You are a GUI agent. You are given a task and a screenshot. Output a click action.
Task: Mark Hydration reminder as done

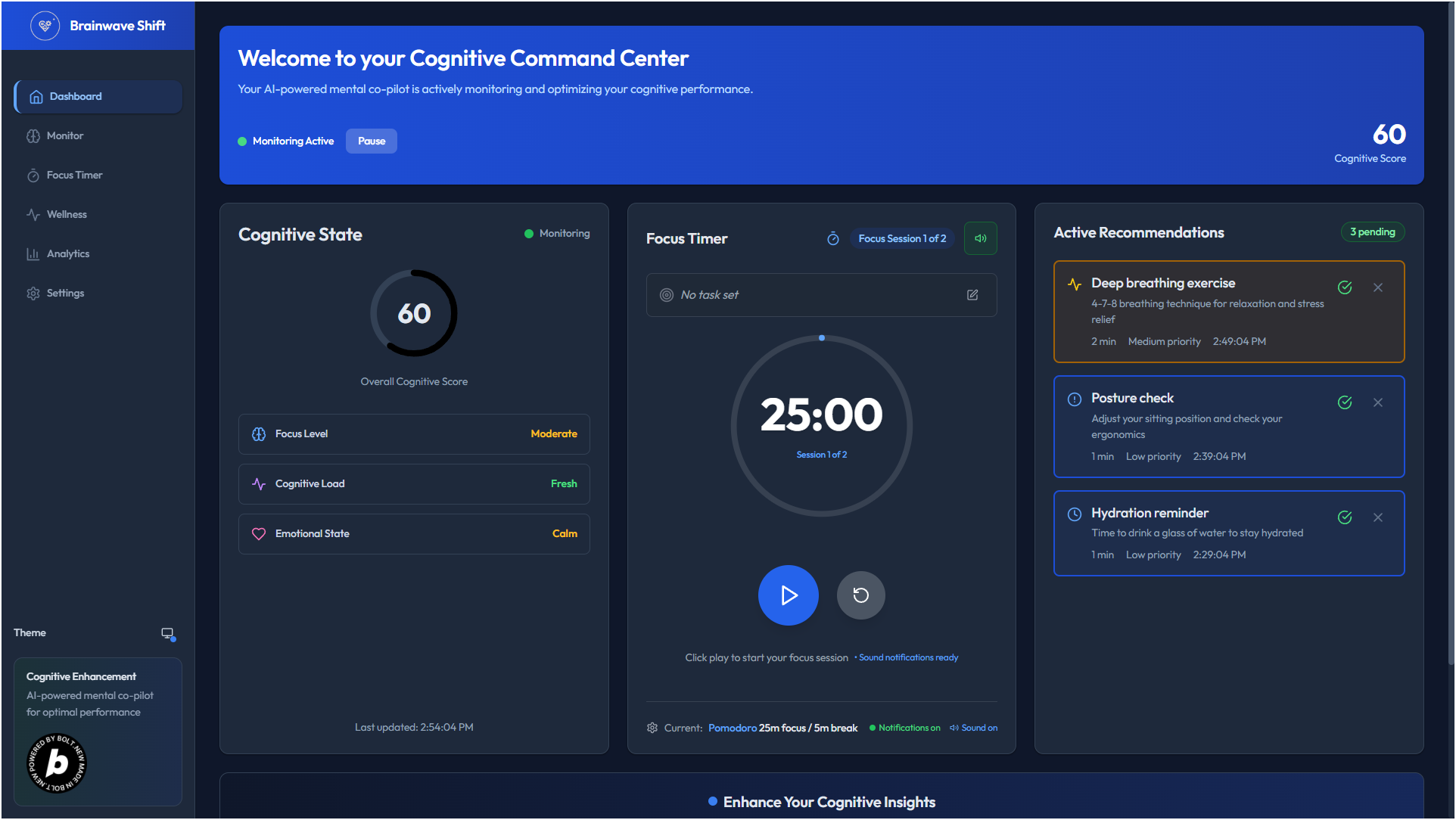tap(1345, 517)
